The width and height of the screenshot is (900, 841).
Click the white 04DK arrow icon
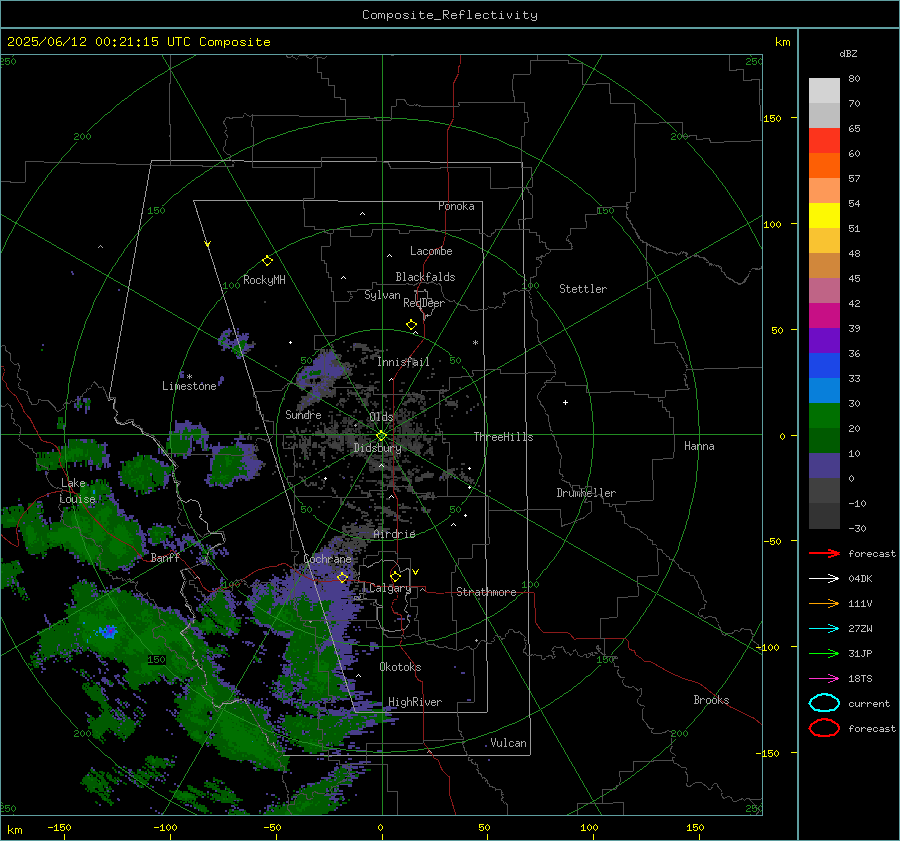tap(824, 578)
